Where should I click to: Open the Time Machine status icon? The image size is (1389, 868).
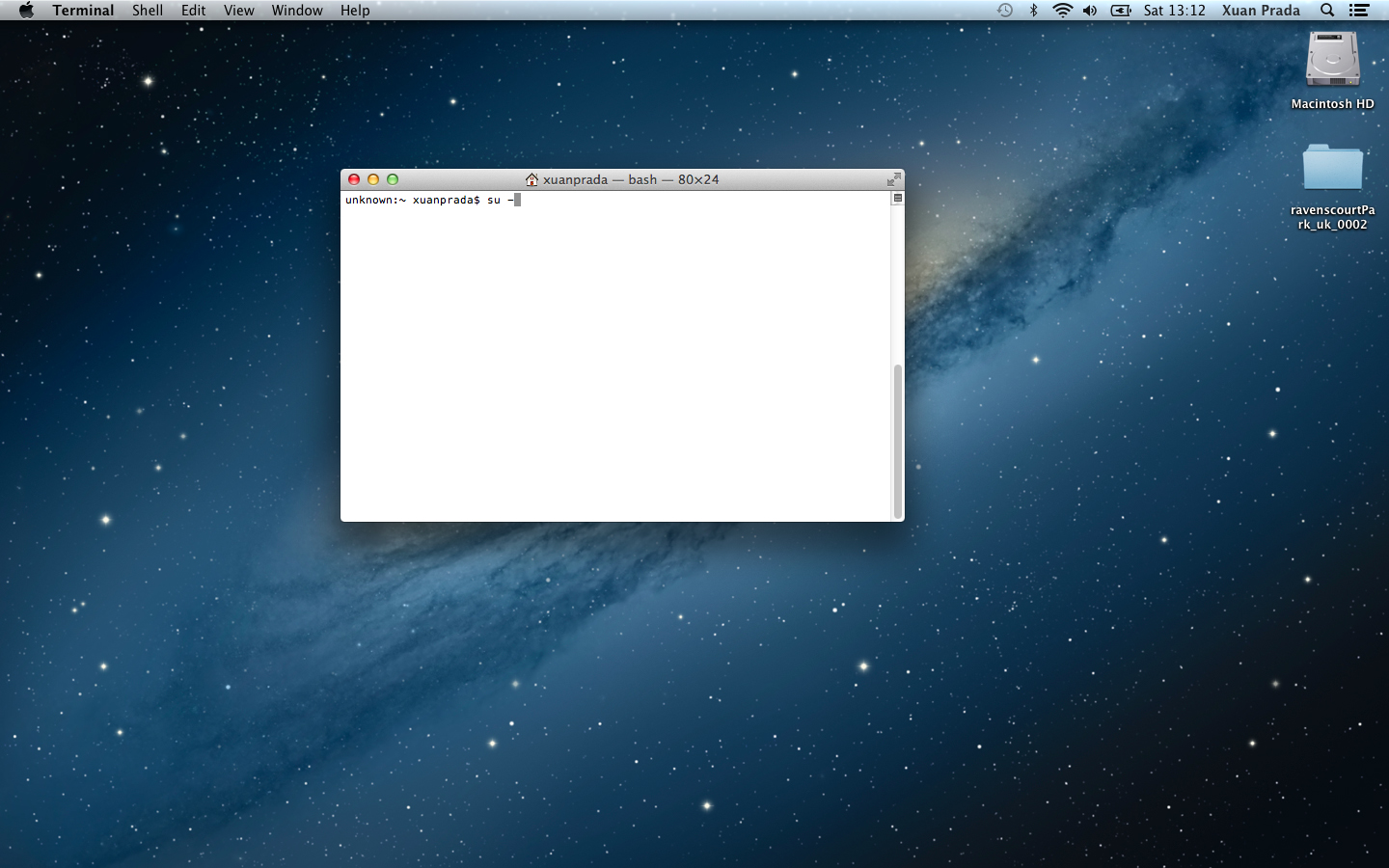point(1005,11)
